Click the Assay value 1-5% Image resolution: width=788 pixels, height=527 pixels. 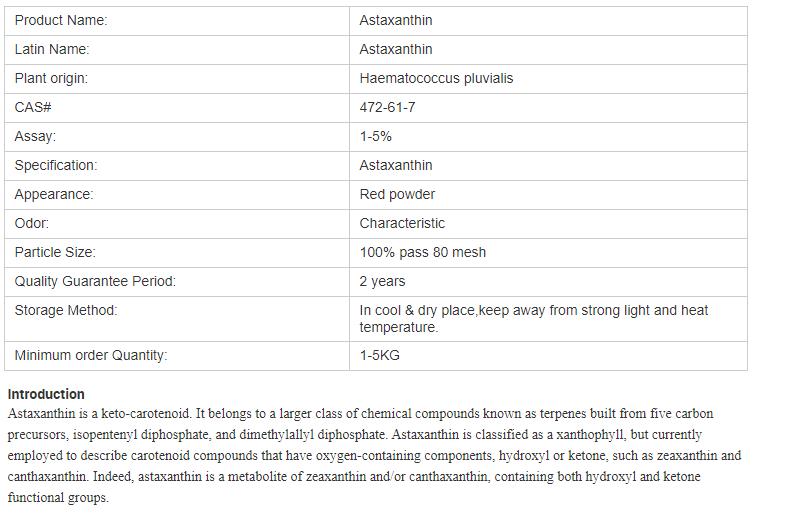375,136
